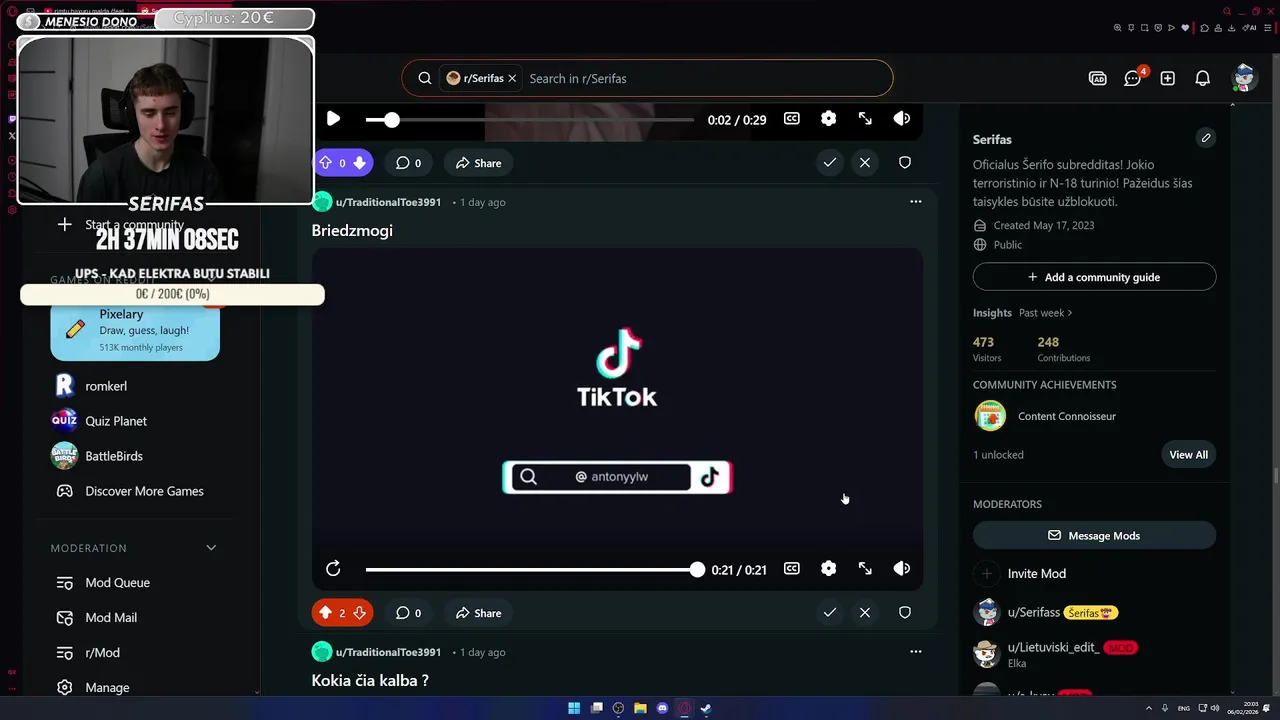Click View All achievements button
The height and width of the screenshot is (720, 1280).
[x=1188, y=455]
